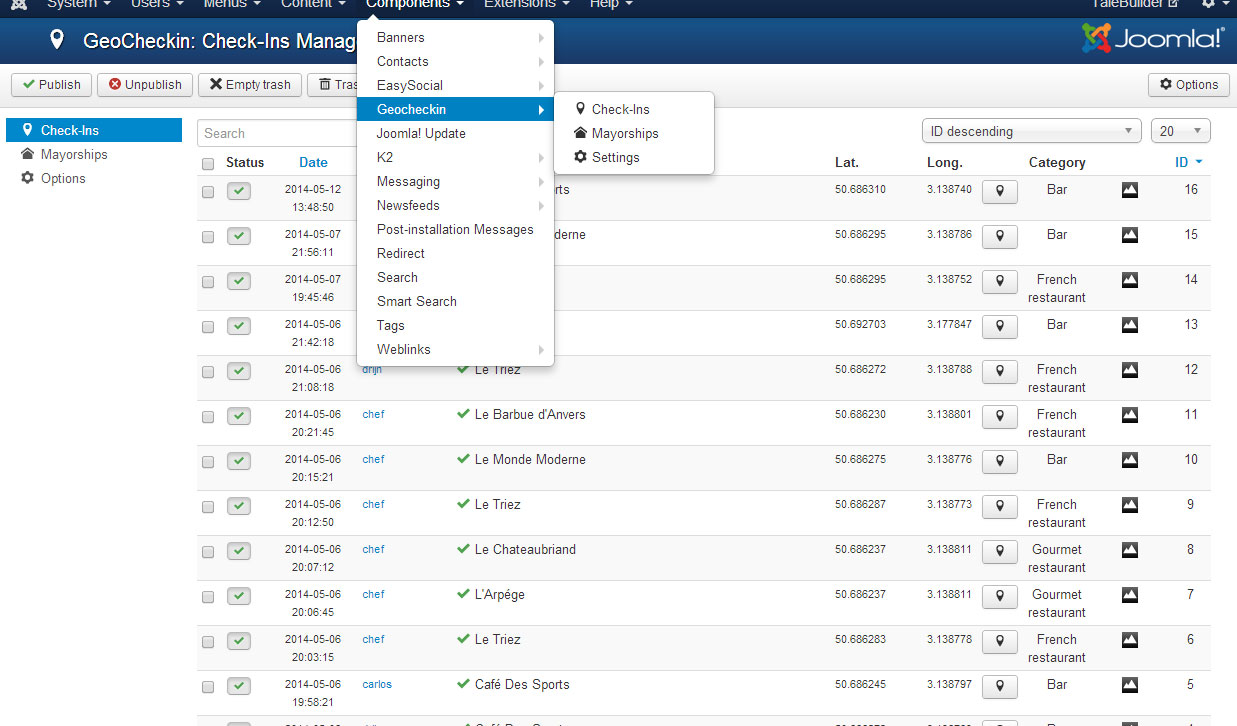Viewport: 1237px width, 726px height.
Task: Show map location for row ID 10
Action: [999, 461]
